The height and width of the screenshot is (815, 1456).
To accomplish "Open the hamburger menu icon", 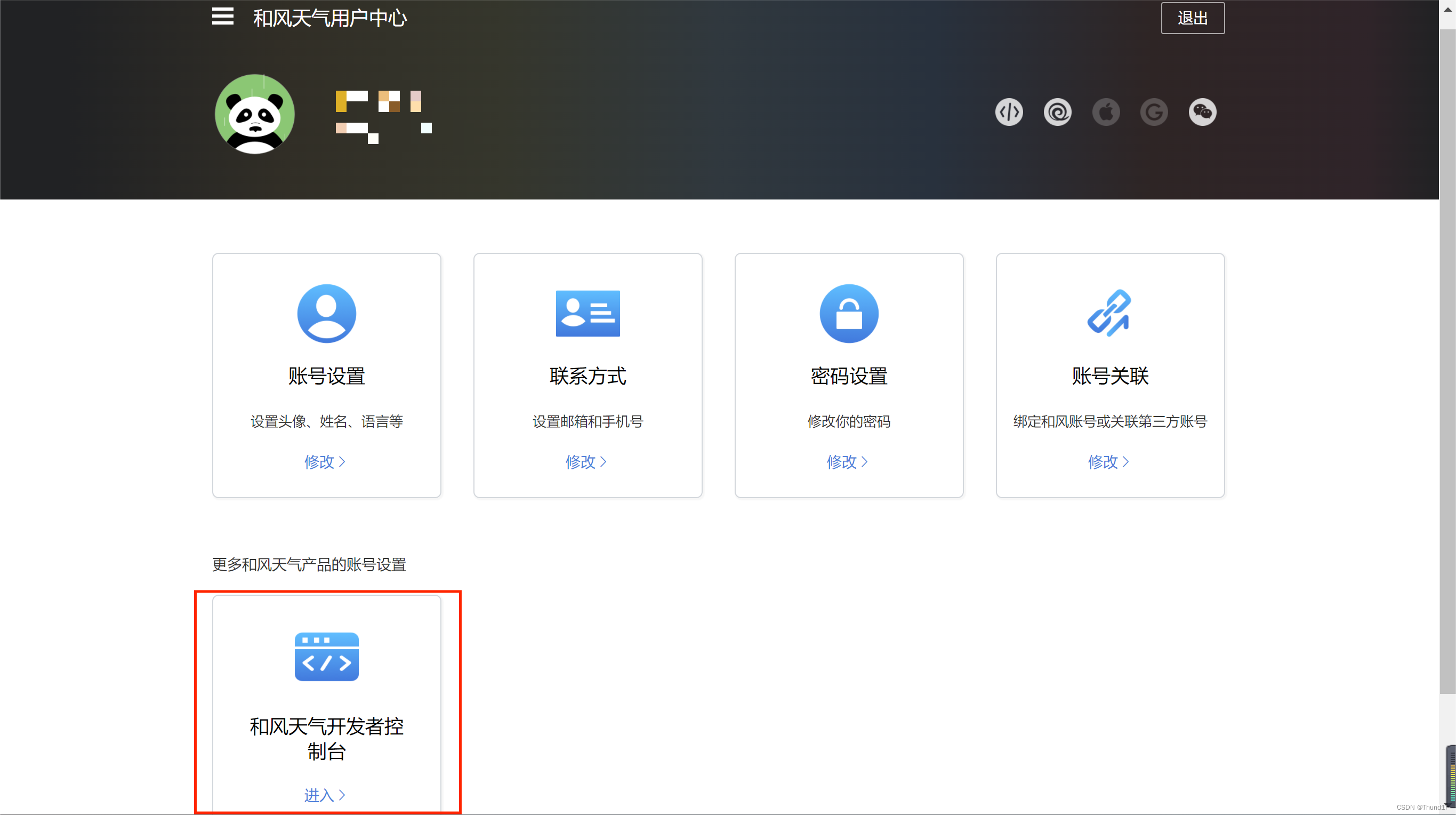I will (x=223, y=17).
